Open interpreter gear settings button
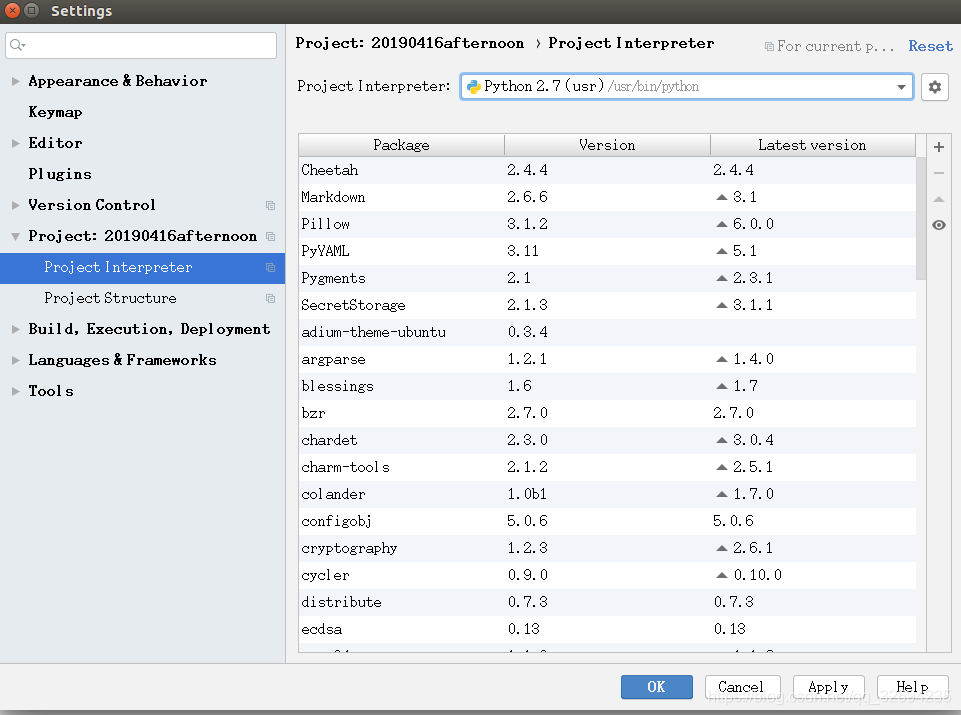The height and width of the screenshot is (715, 961). point(934,87)
